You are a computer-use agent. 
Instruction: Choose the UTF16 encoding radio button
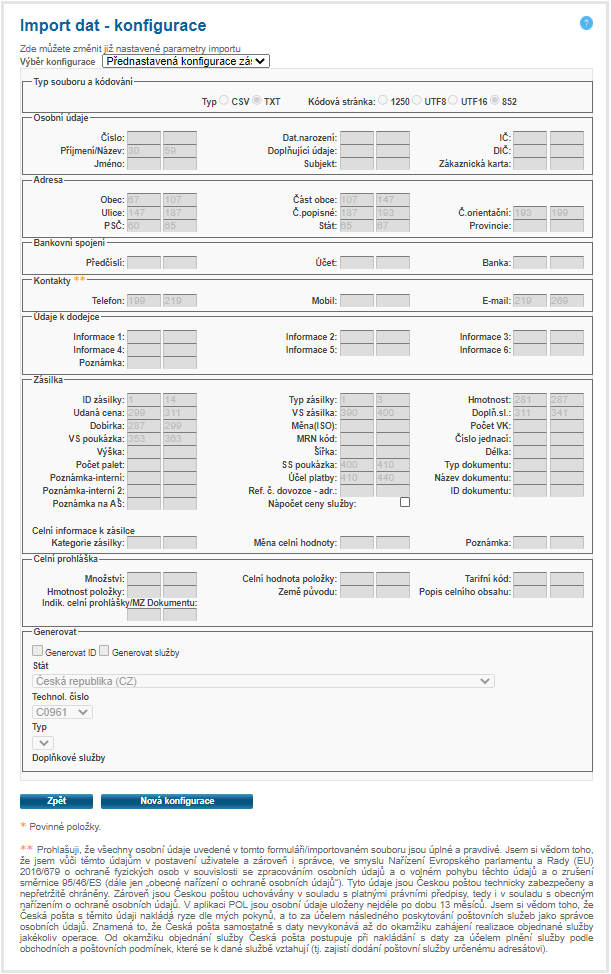[453, 101]
